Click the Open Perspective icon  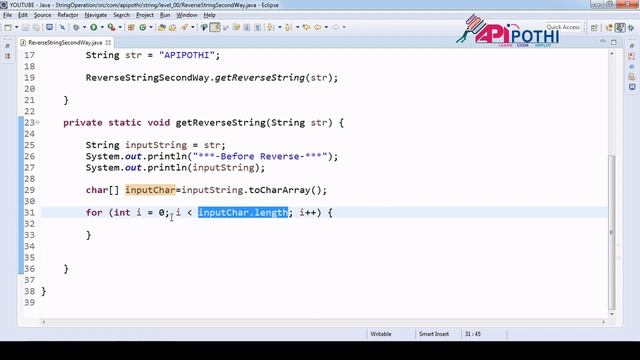(594, 27)
